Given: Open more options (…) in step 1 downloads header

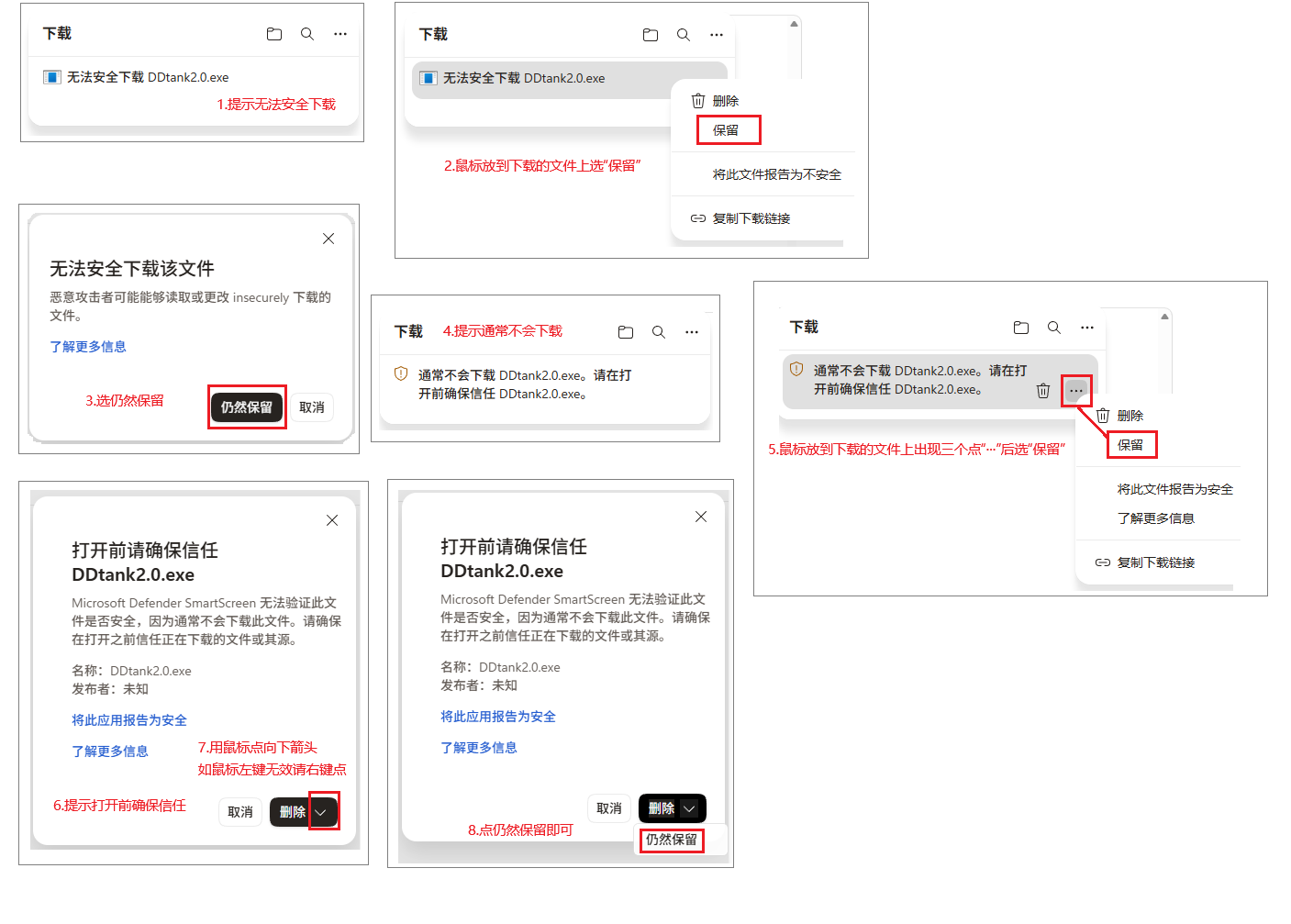Looking at the screenshot, I should pos(340,34).
